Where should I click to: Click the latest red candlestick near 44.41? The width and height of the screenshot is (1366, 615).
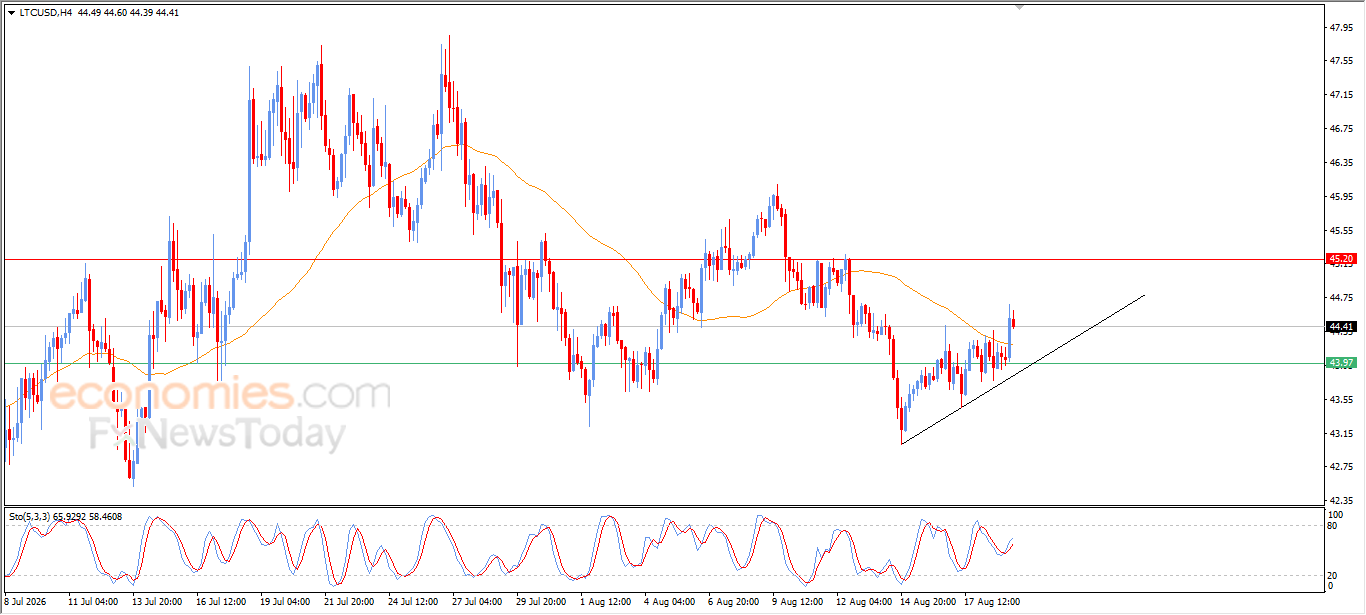[1014, 321]
